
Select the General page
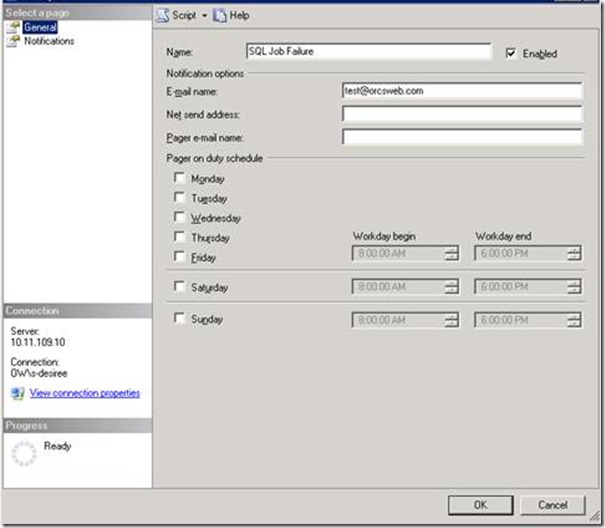pyautogui.click(x=39, y=28)
